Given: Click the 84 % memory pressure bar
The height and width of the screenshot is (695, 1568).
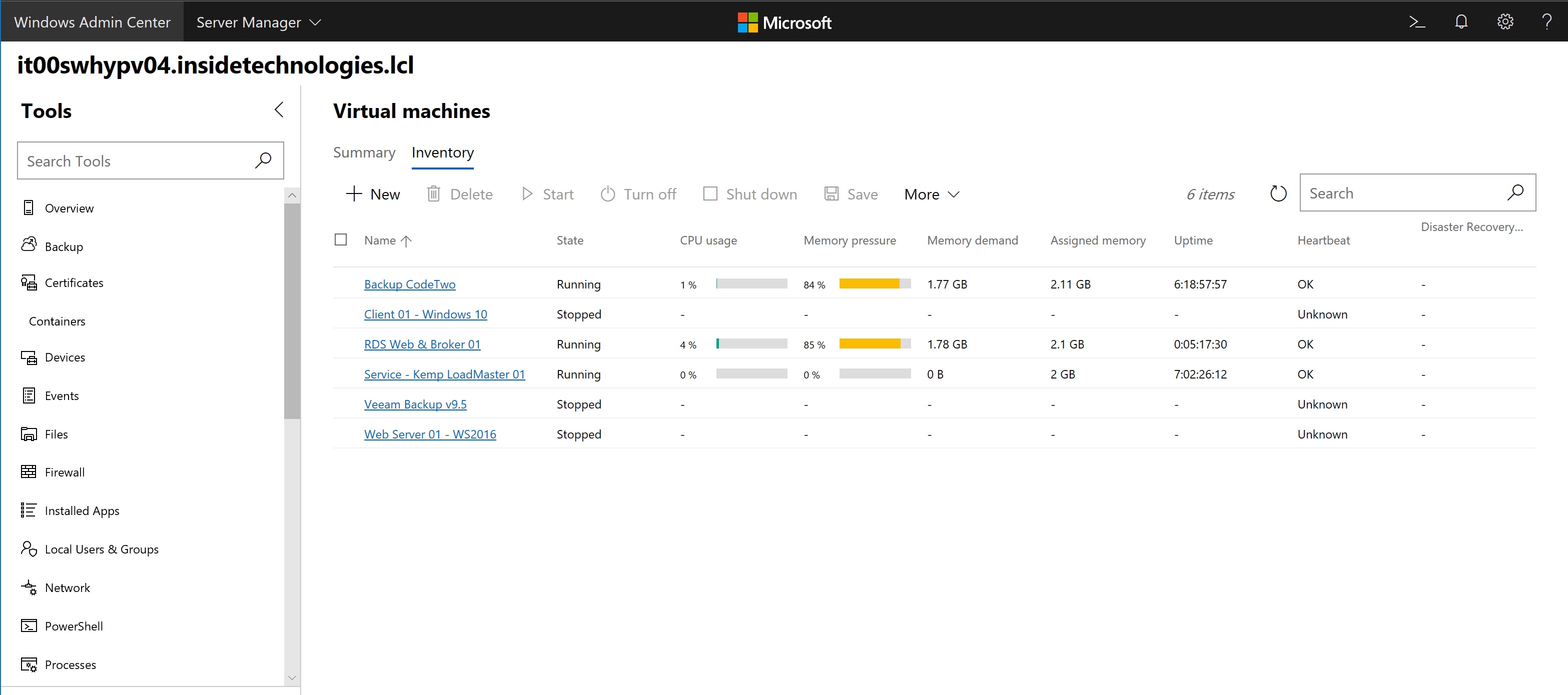Looking at the screenshot, I should point(875,283).
